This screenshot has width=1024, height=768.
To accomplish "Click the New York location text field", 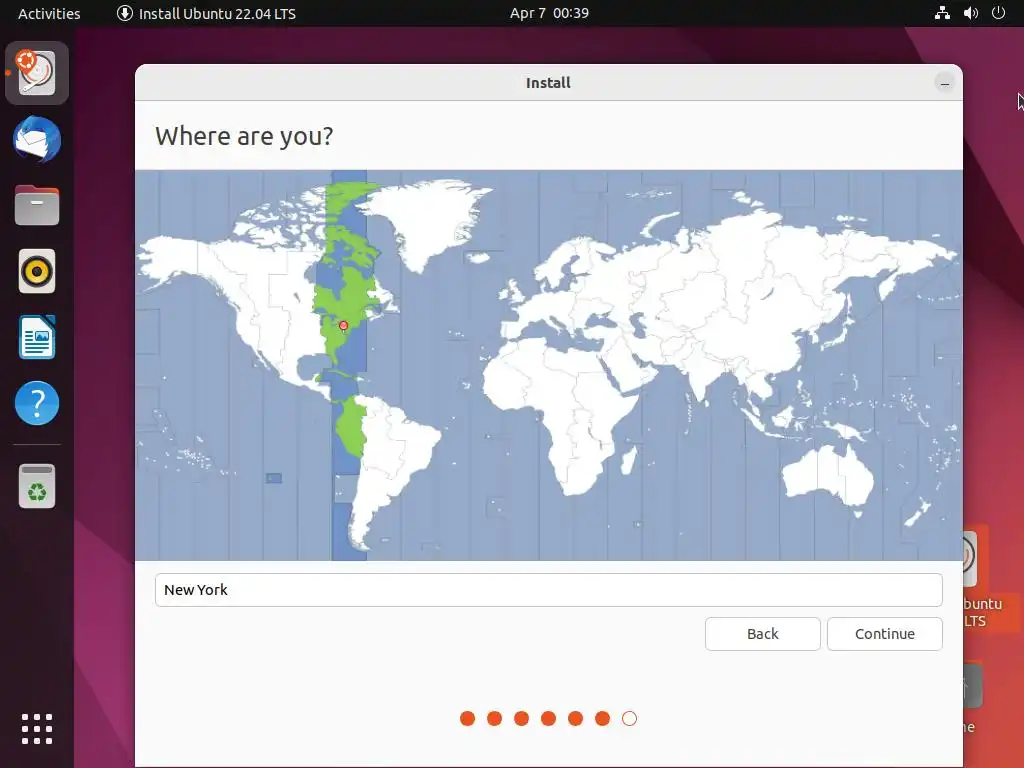I will (x=549, y=590).
